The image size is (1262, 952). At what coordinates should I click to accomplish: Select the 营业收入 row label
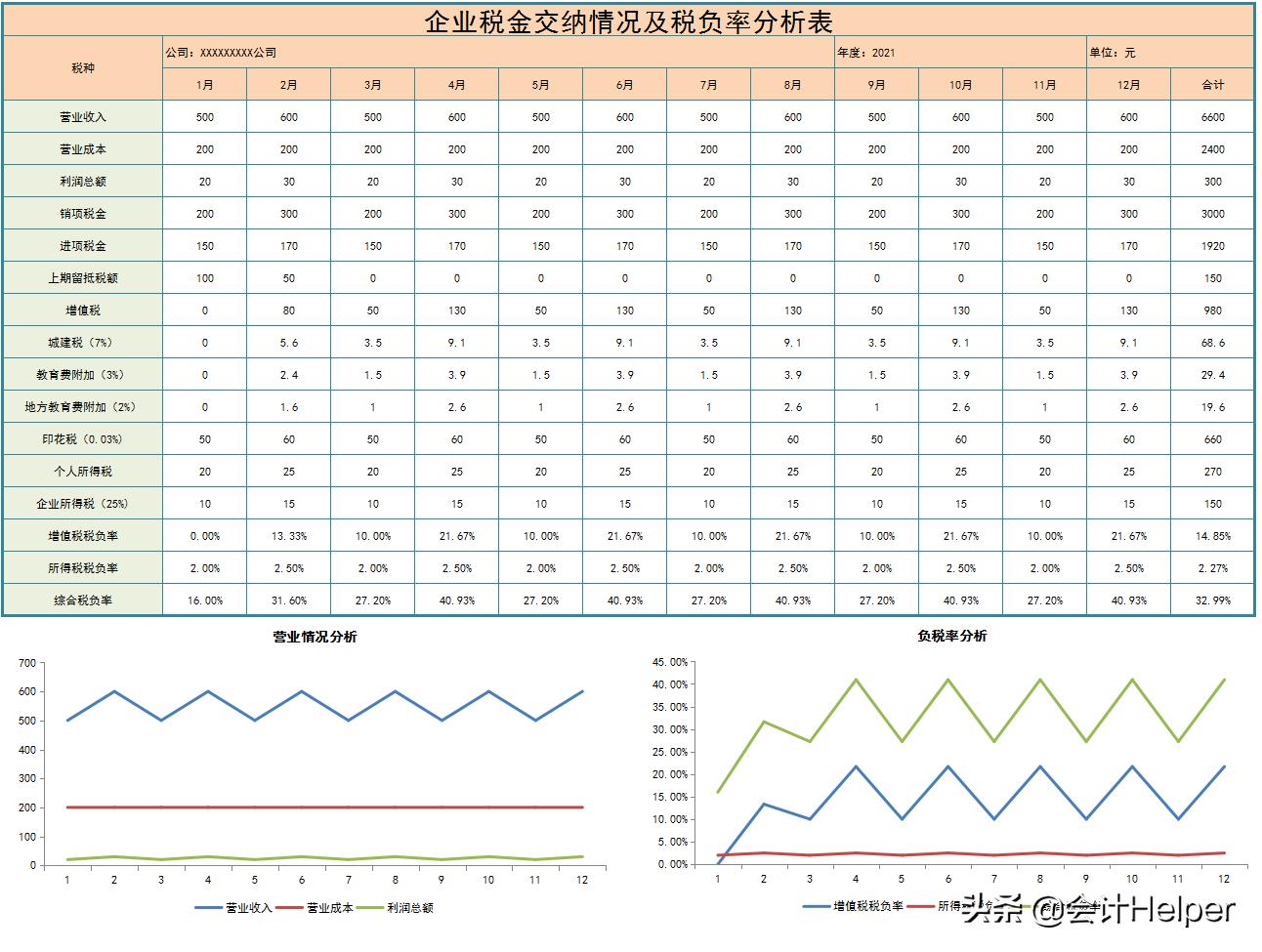point(82,116)
